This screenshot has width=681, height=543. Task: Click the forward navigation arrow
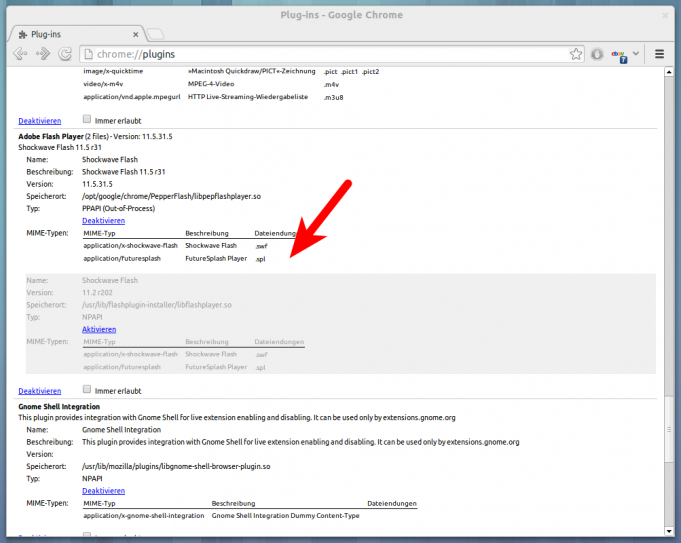[x=43, y=54]
